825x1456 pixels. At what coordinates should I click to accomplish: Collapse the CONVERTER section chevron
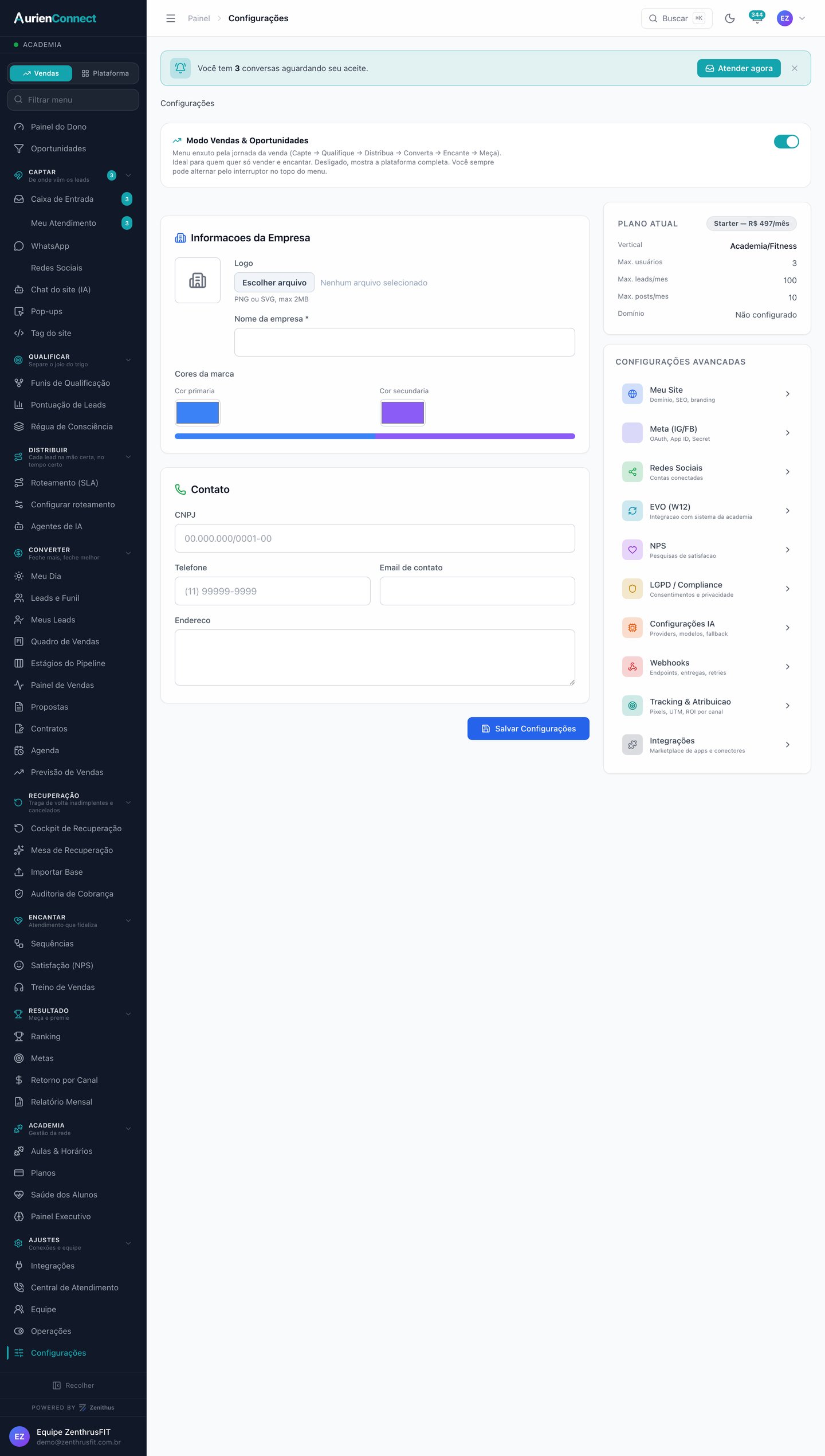(x=128, y=553)
